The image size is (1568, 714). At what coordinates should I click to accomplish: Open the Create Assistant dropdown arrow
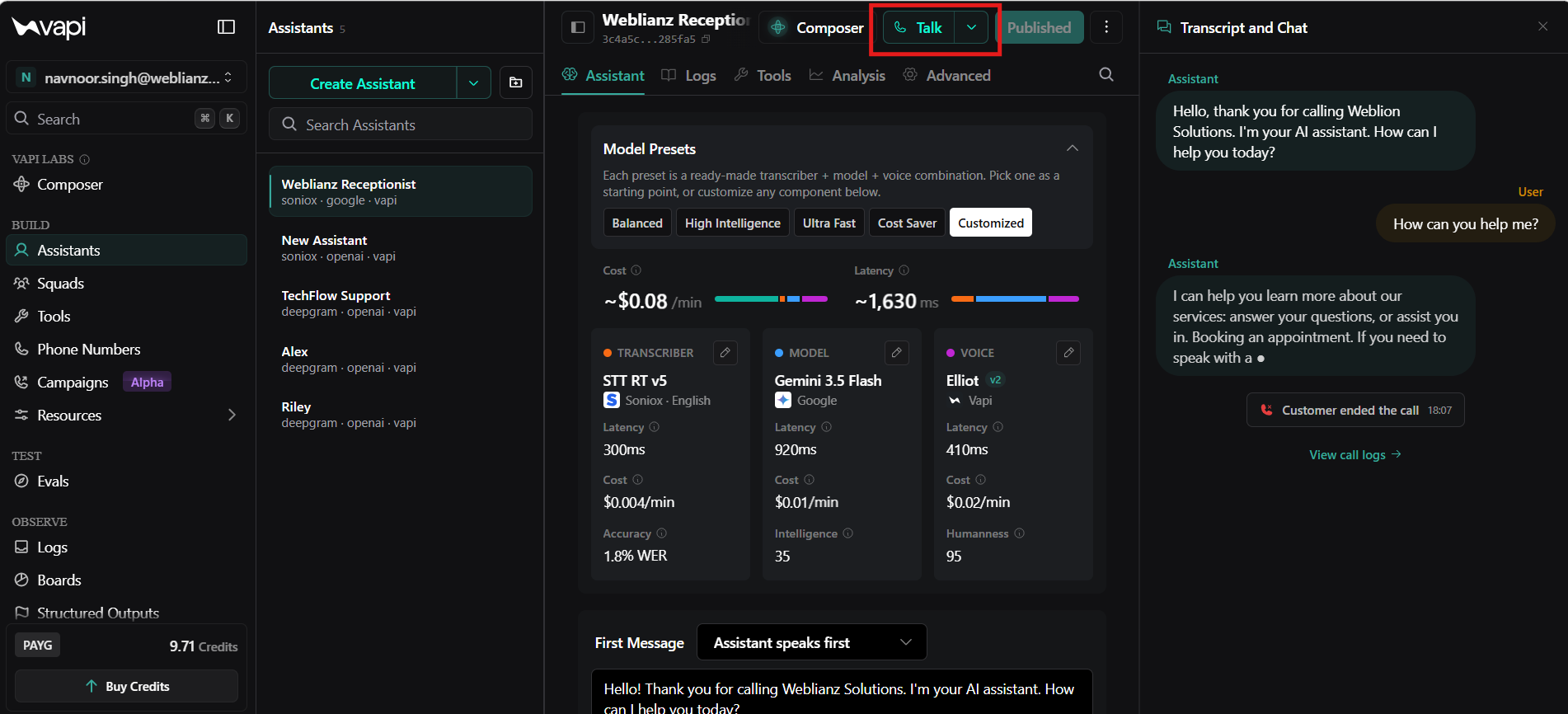[474, 83]
